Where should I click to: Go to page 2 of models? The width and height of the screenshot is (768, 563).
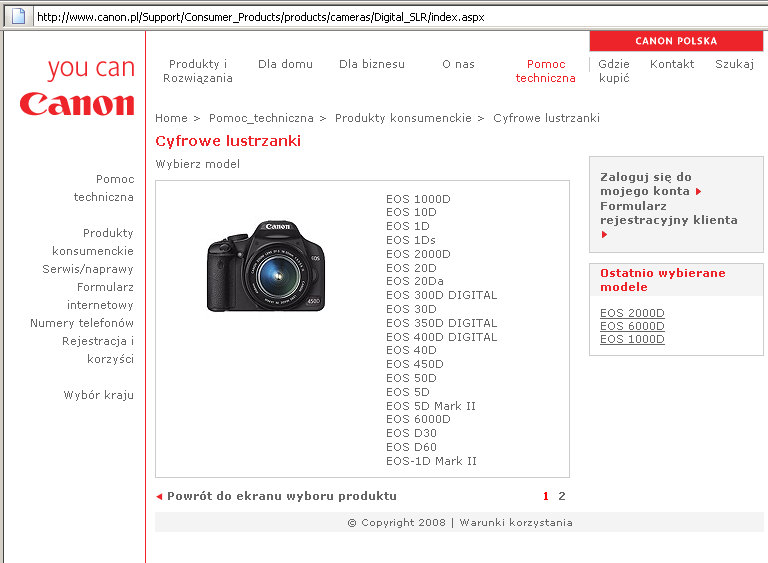[x=562, y=496]
